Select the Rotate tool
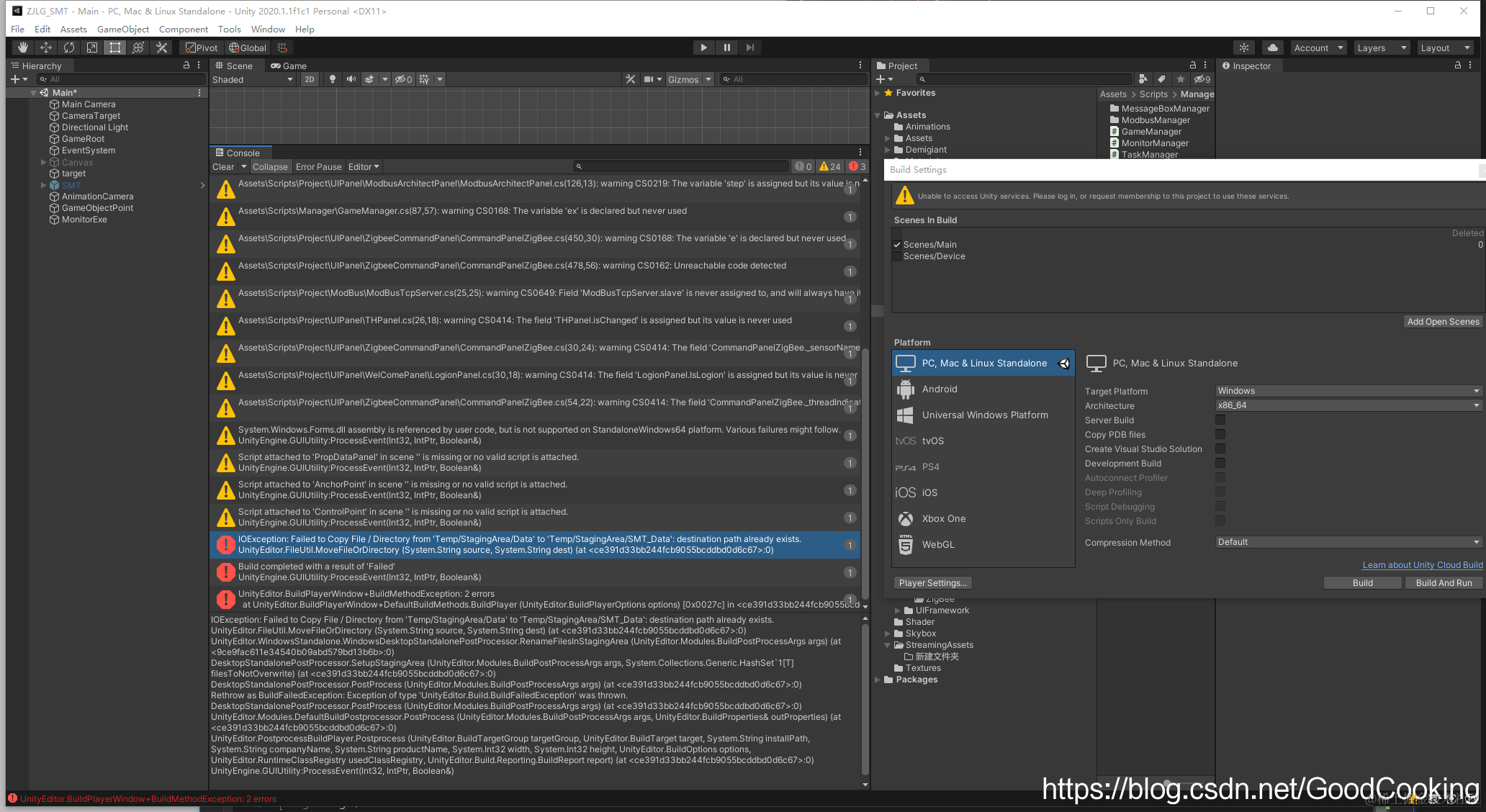1486x812 pixels. click(68, 47)
